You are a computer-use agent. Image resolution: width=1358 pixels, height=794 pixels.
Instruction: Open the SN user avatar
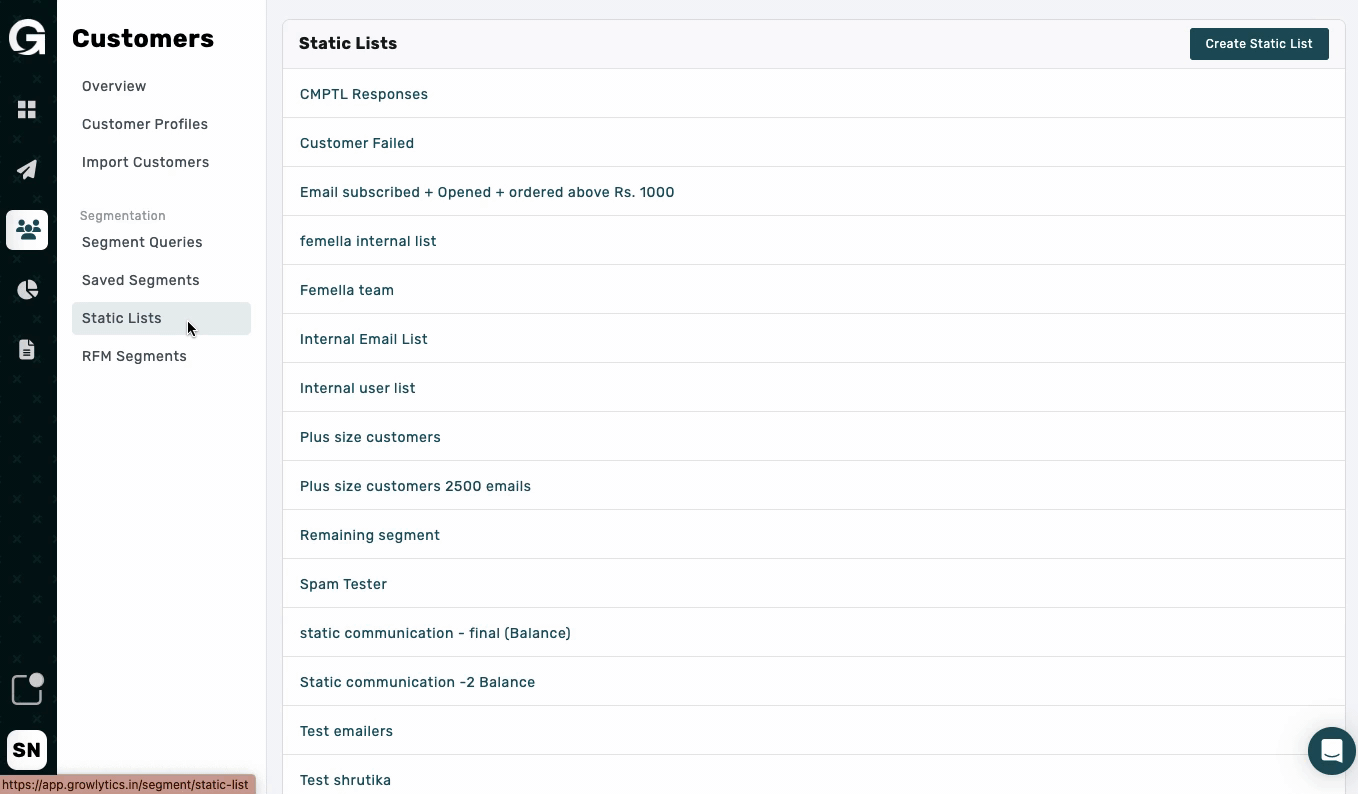coord(27,750)
